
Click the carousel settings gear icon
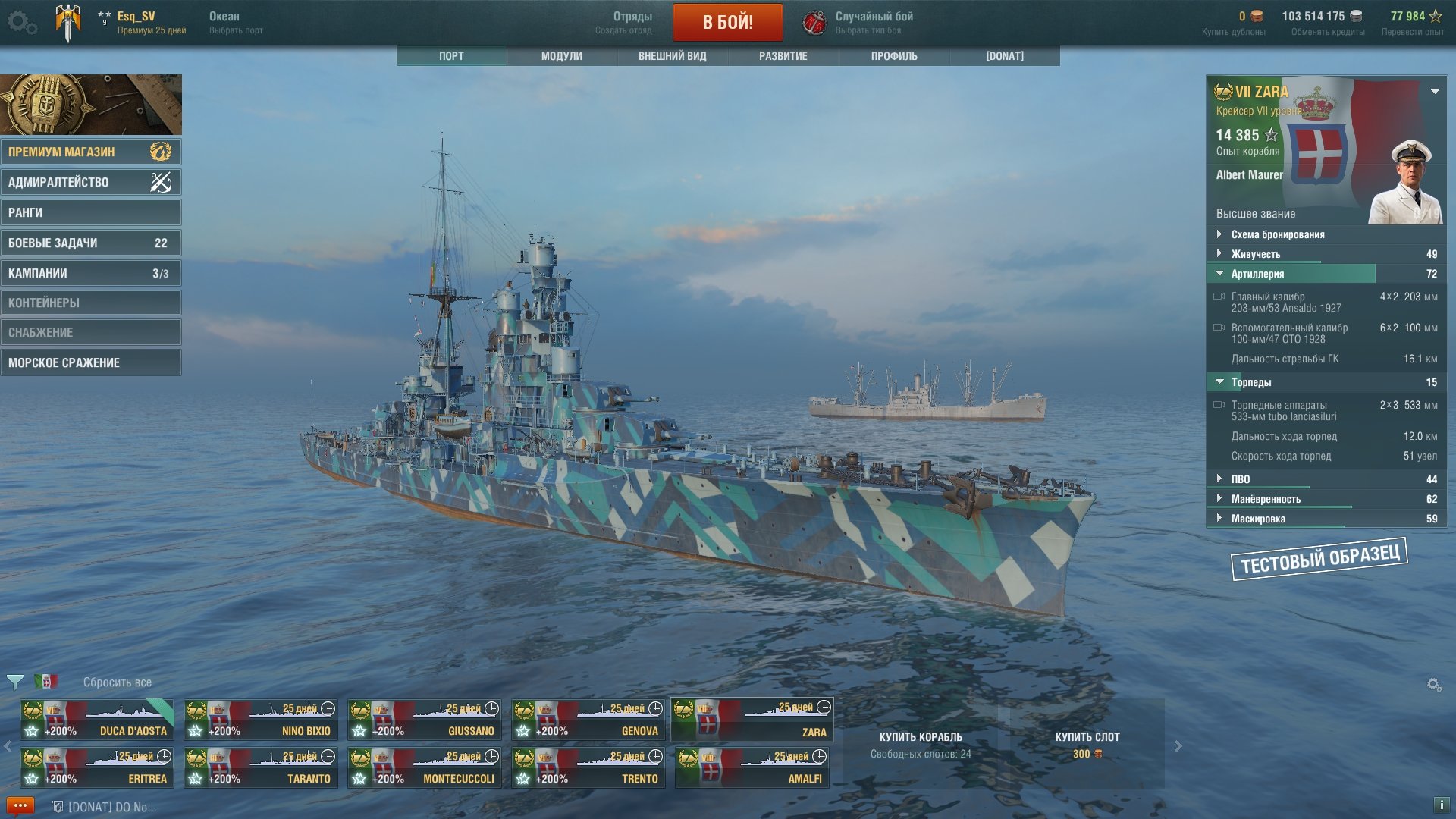pos(1434,685)
